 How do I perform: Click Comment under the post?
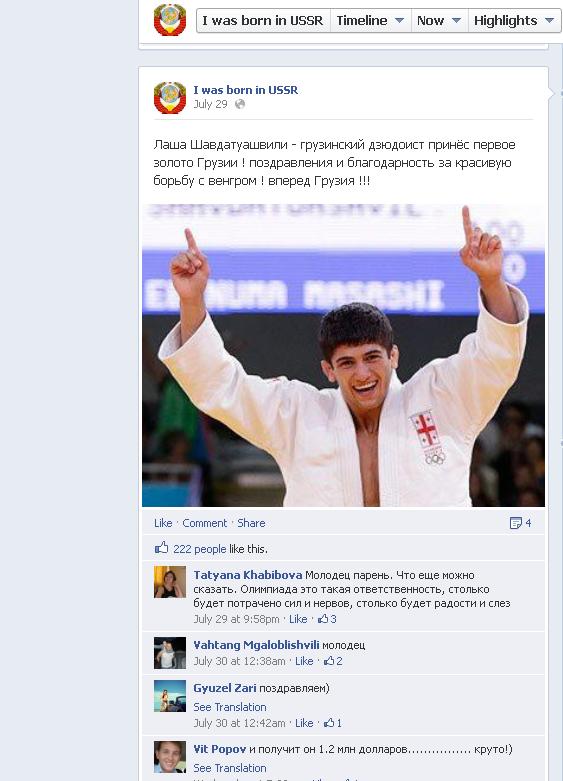click(204, 523)
